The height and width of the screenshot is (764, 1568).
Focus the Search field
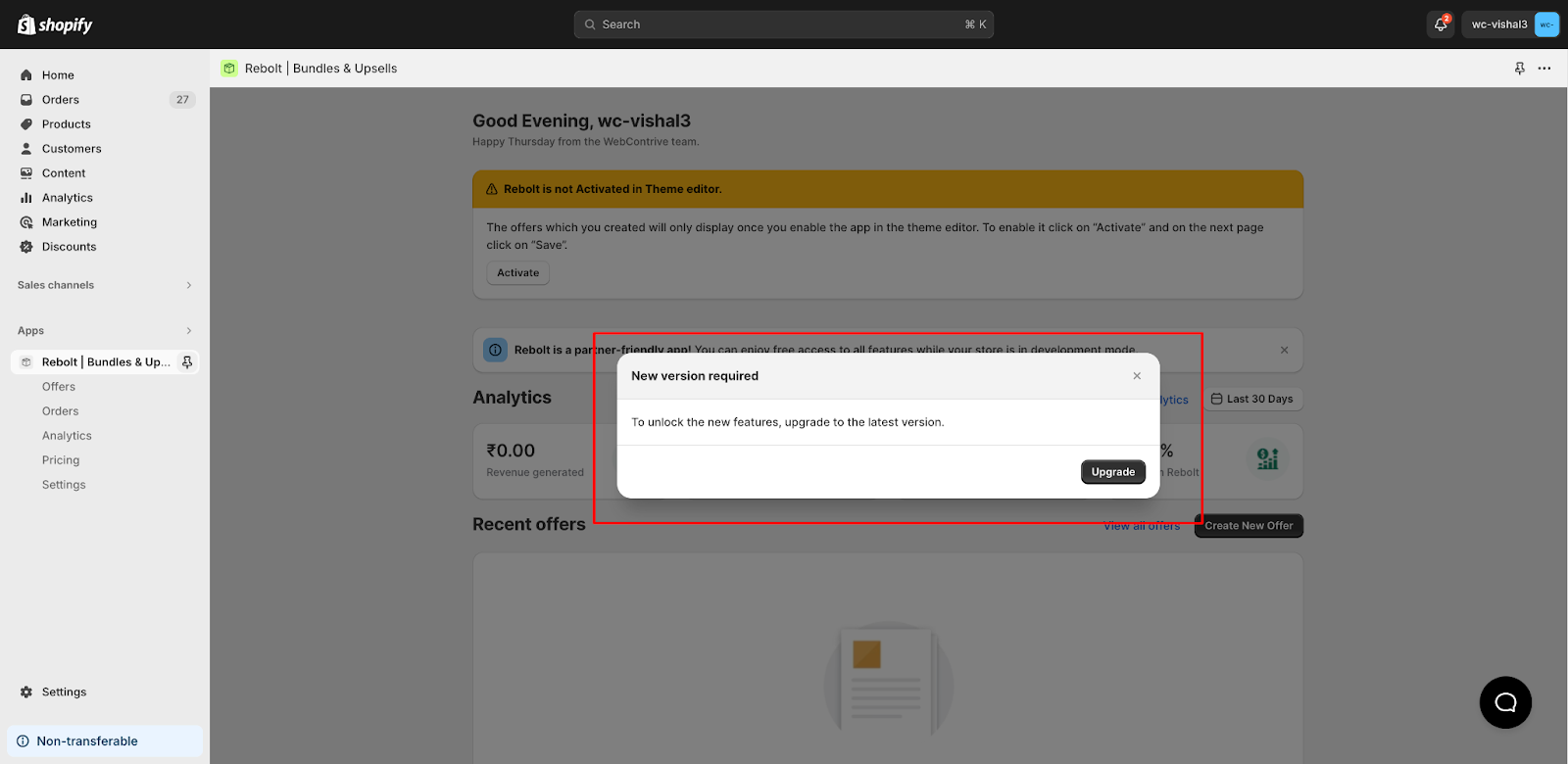tap(784, 24)
